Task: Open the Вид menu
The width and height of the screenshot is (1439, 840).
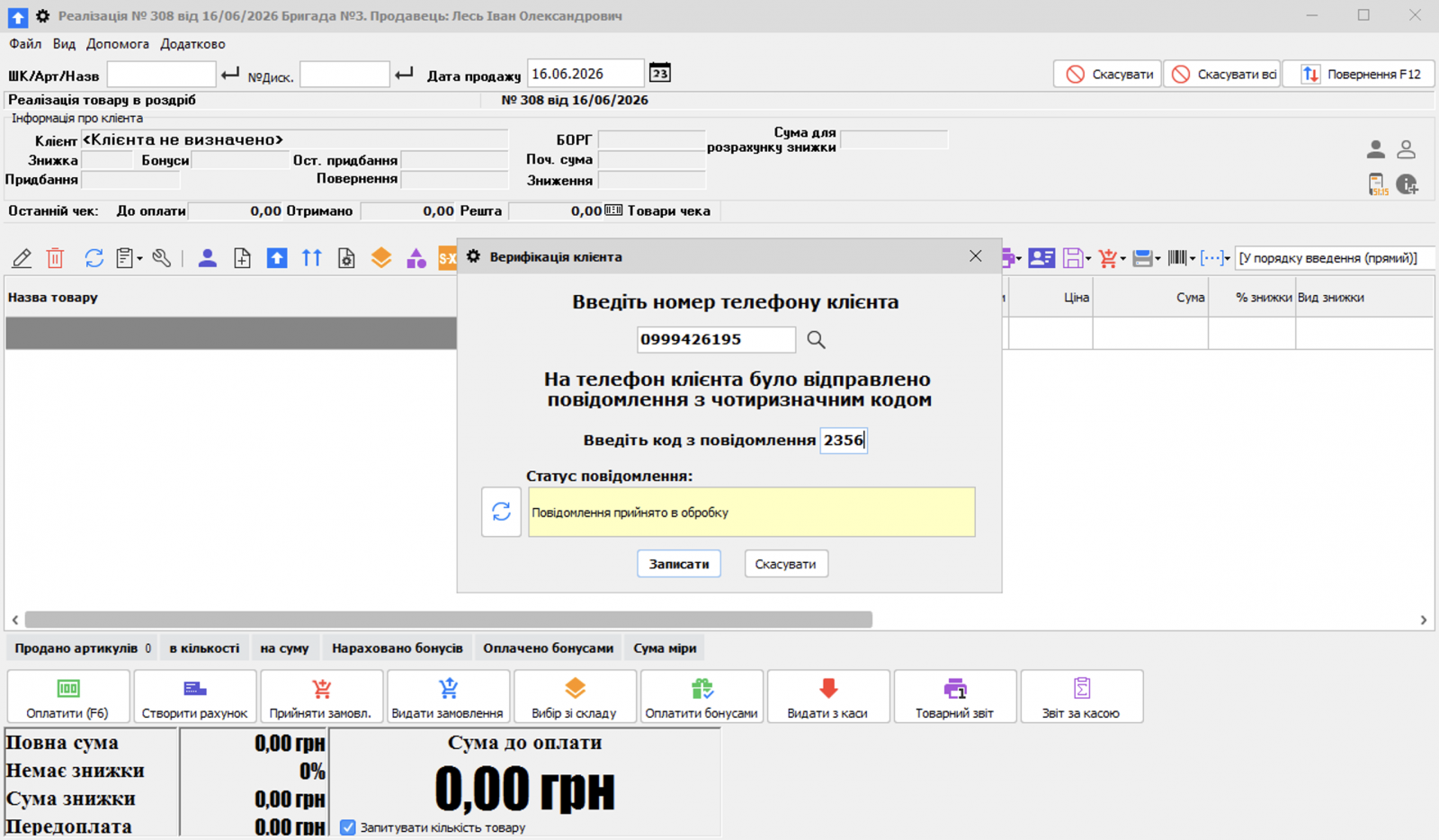Action: point(64,43)
